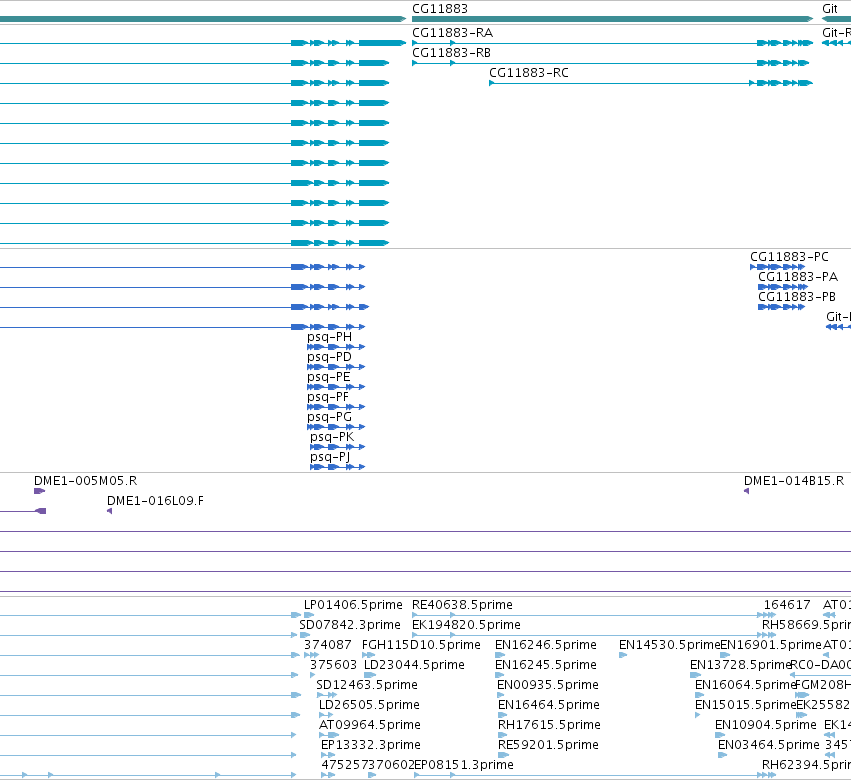Select the LD23044.5prime EST label
Image resolution: width=851 pixels, height=780 pixels.
[x=414, y=665]
